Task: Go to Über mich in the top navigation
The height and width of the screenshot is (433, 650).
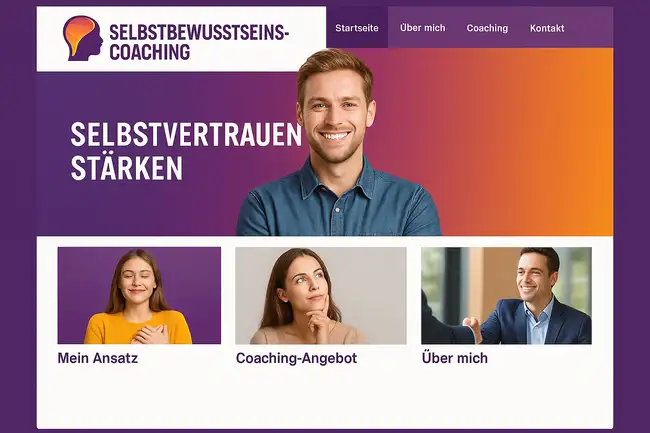Action: 422,28
